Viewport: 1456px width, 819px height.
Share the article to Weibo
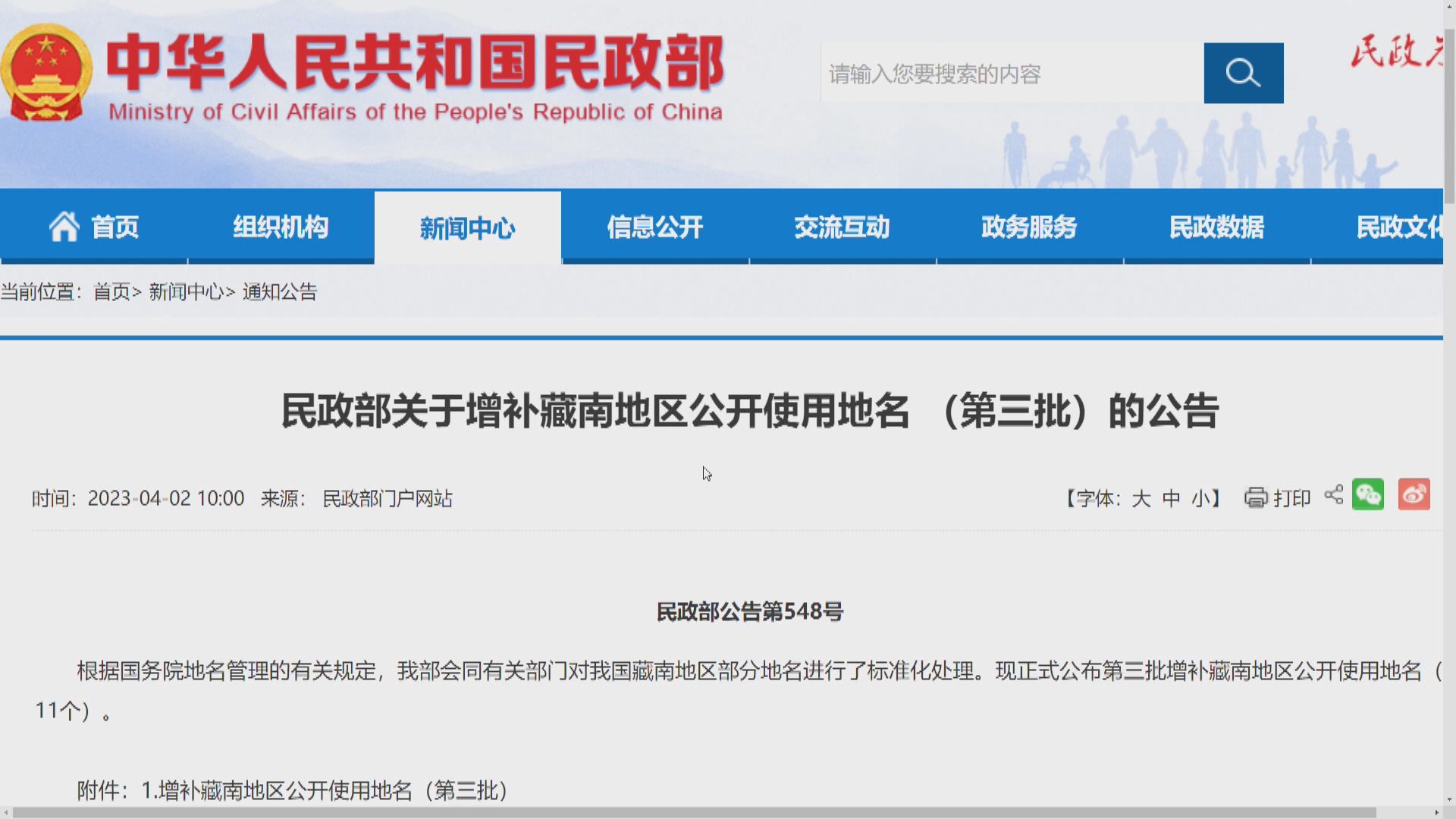tap(1414, 494)
